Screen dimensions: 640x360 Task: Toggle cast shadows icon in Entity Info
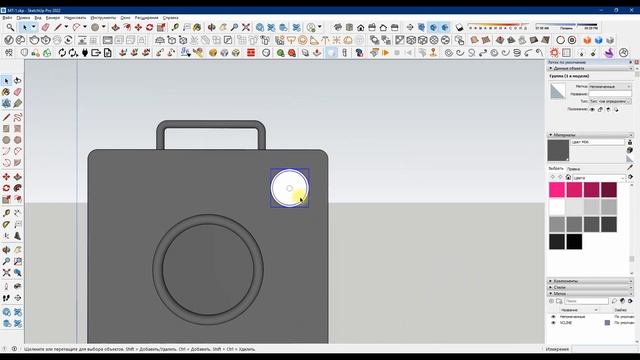616,109
